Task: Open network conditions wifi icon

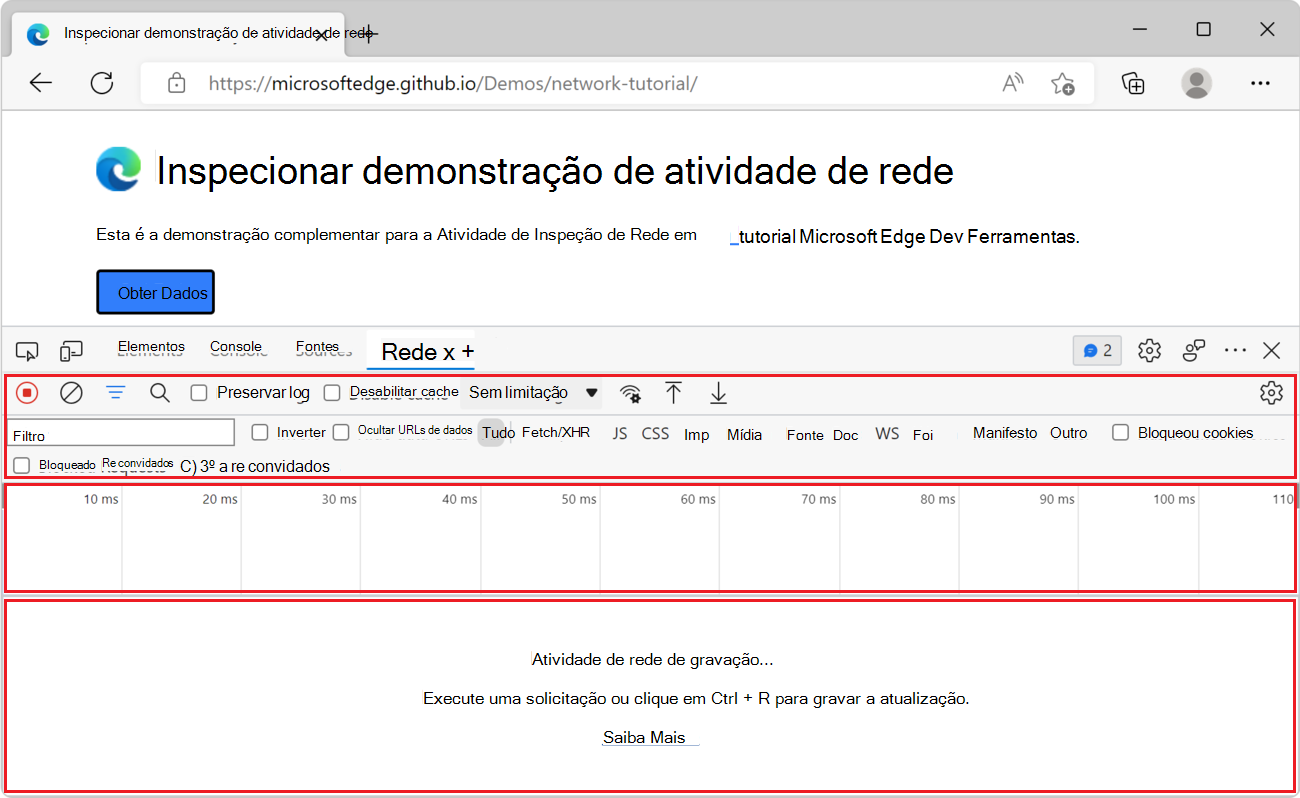Action: (x=630, y=393)
